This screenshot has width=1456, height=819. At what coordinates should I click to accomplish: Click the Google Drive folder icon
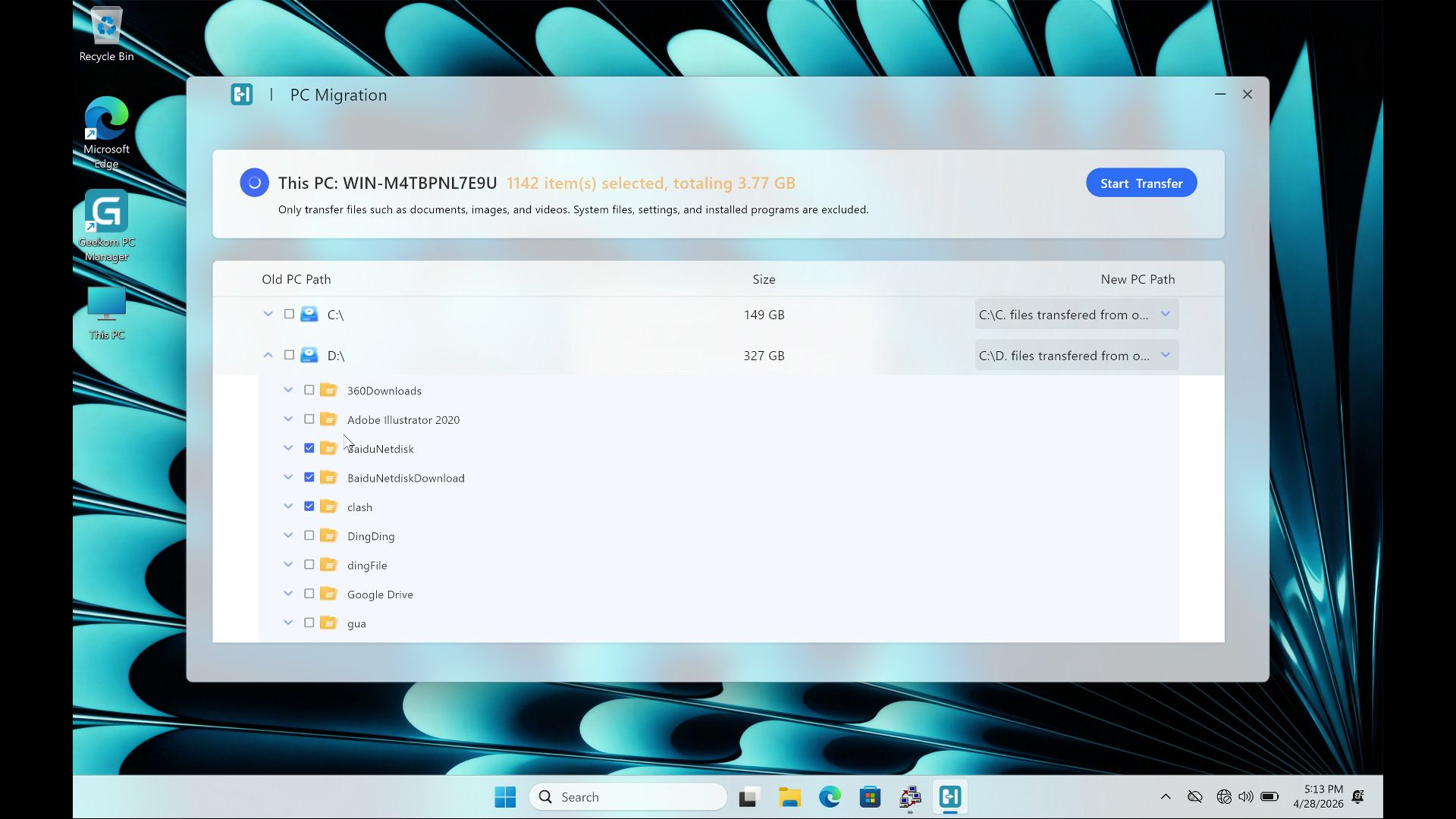[328, 594]
